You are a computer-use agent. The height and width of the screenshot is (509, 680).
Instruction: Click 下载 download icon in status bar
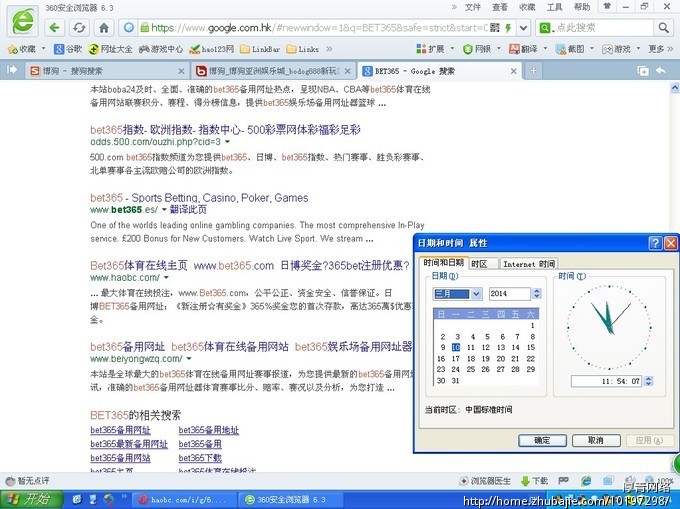(534, 481)
